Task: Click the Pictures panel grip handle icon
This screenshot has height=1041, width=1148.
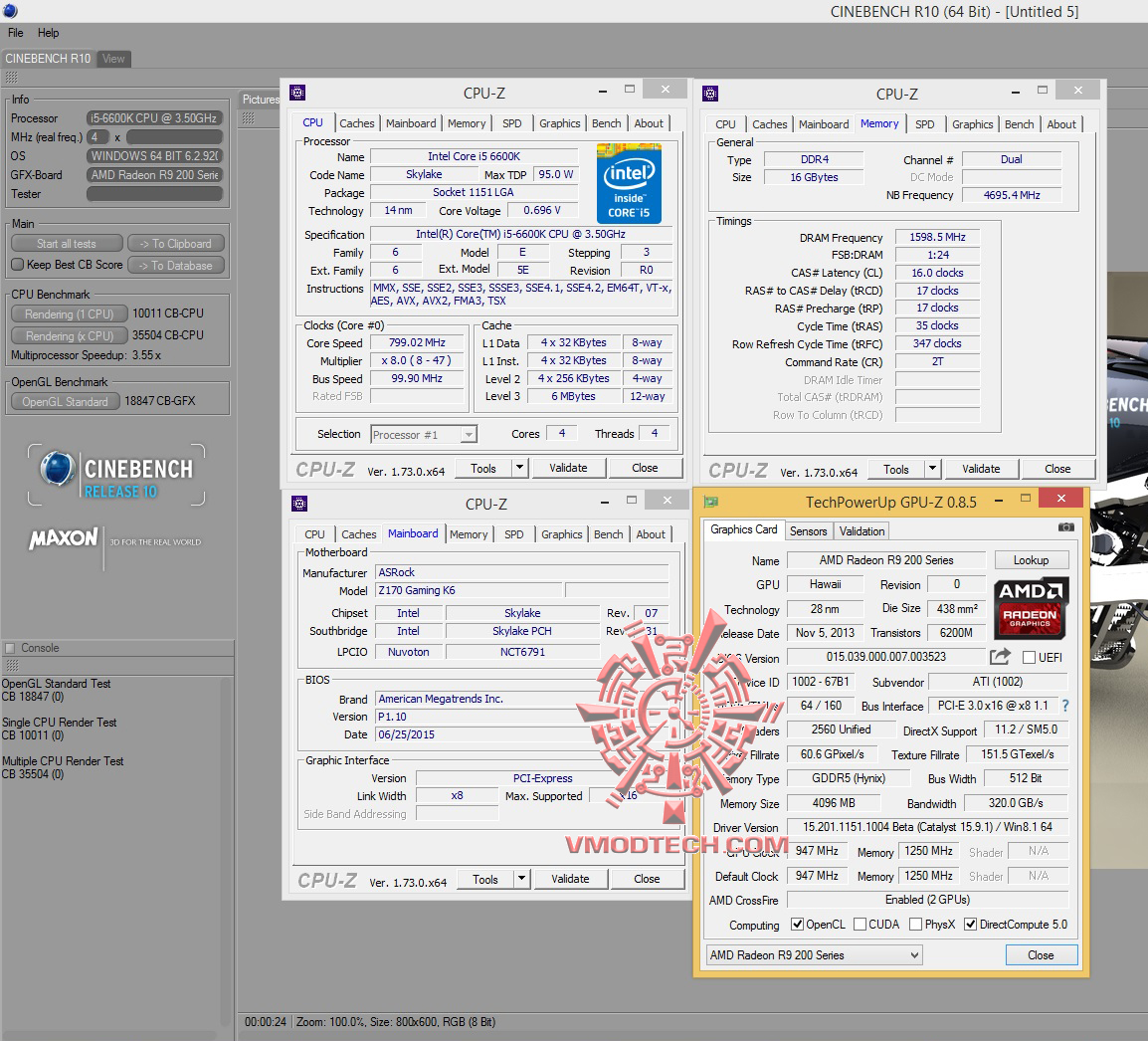Action: 248,118
